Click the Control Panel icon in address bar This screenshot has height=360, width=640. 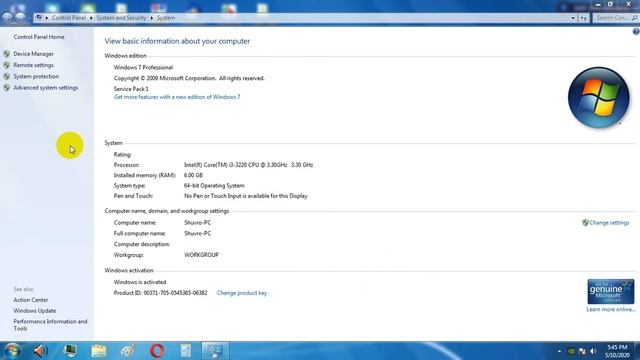pyautogui.click(x=39, y=18)
